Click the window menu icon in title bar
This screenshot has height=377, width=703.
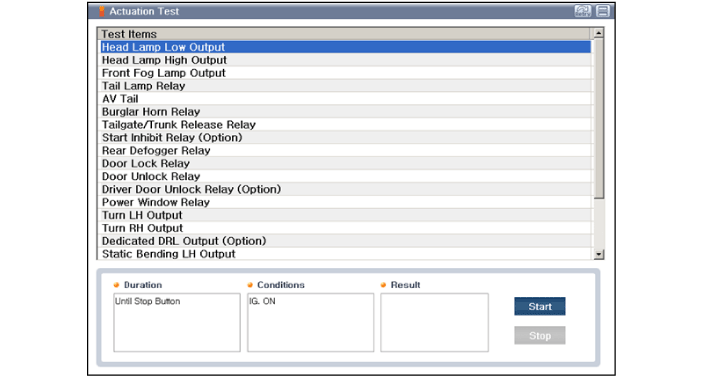point(603,11)
